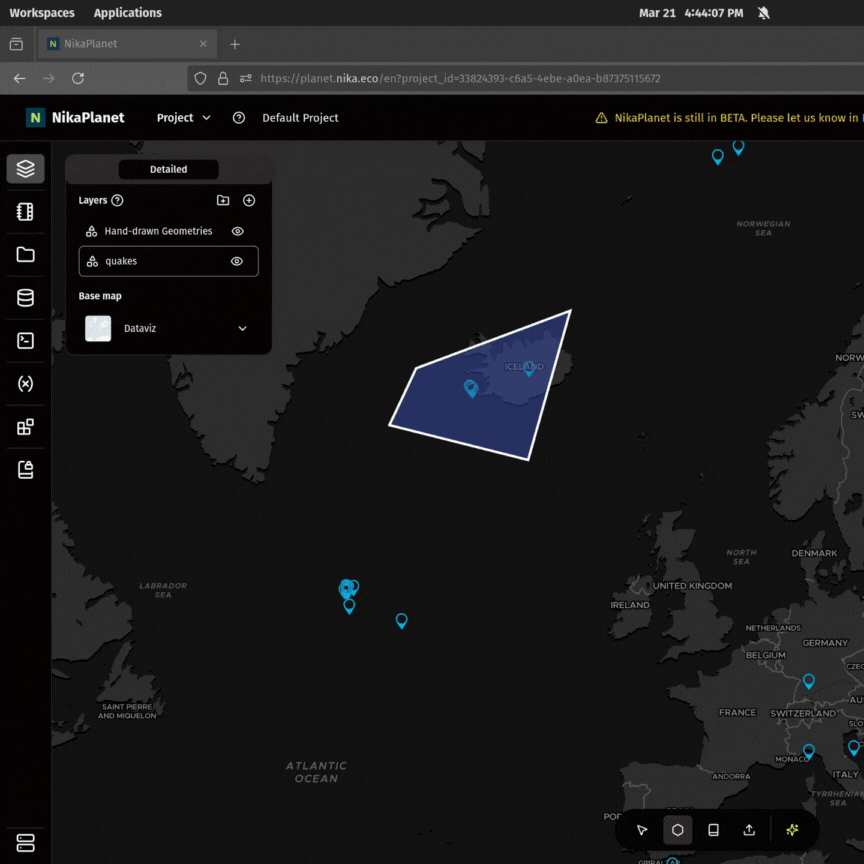The height and width of the screenshot is (864, 864).
Task: Click the quake marker on Iceland label
Action: 529,369
